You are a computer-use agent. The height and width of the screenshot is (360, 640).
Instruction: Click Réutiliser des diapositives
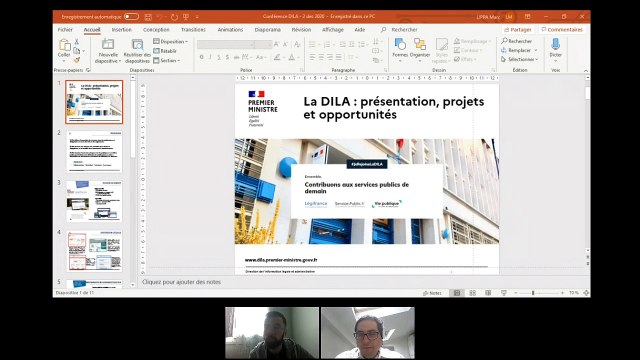[x=137, y=51]
